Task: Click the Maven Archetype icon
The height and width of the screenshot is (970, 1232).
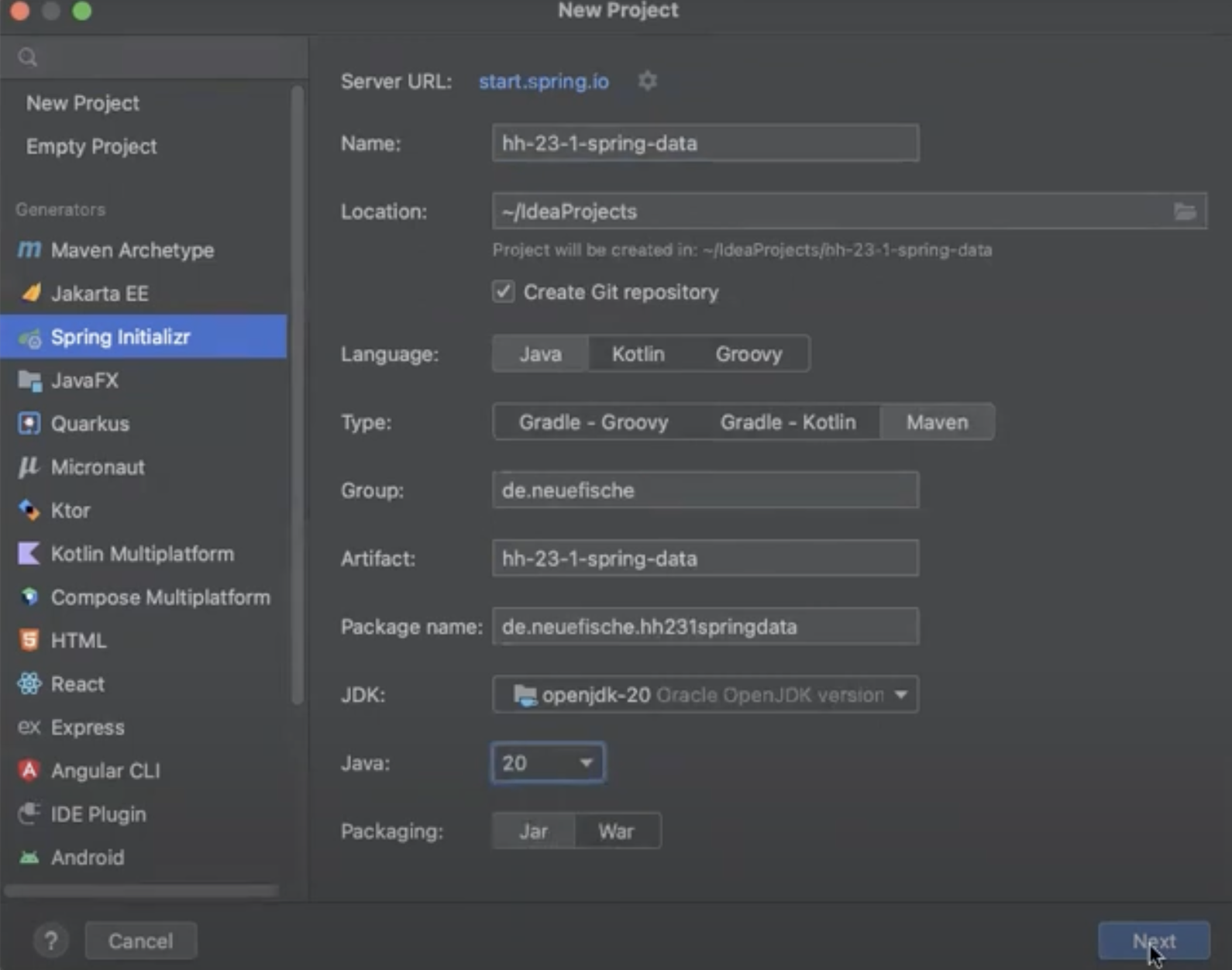Action: (x=29, y=249)
